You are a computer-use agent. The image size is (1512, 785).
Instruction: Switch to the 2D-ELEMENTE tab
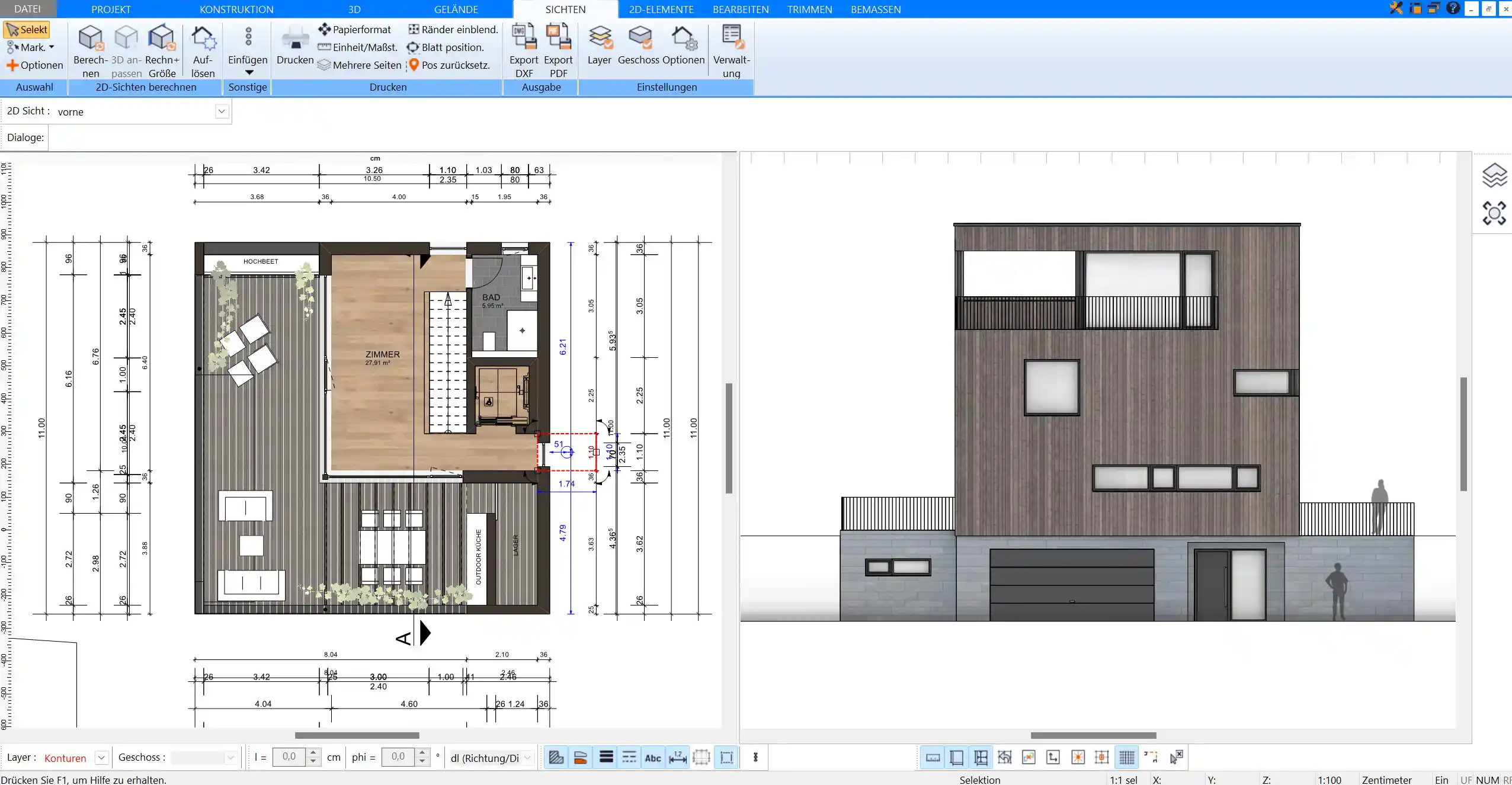click(661, 9)
